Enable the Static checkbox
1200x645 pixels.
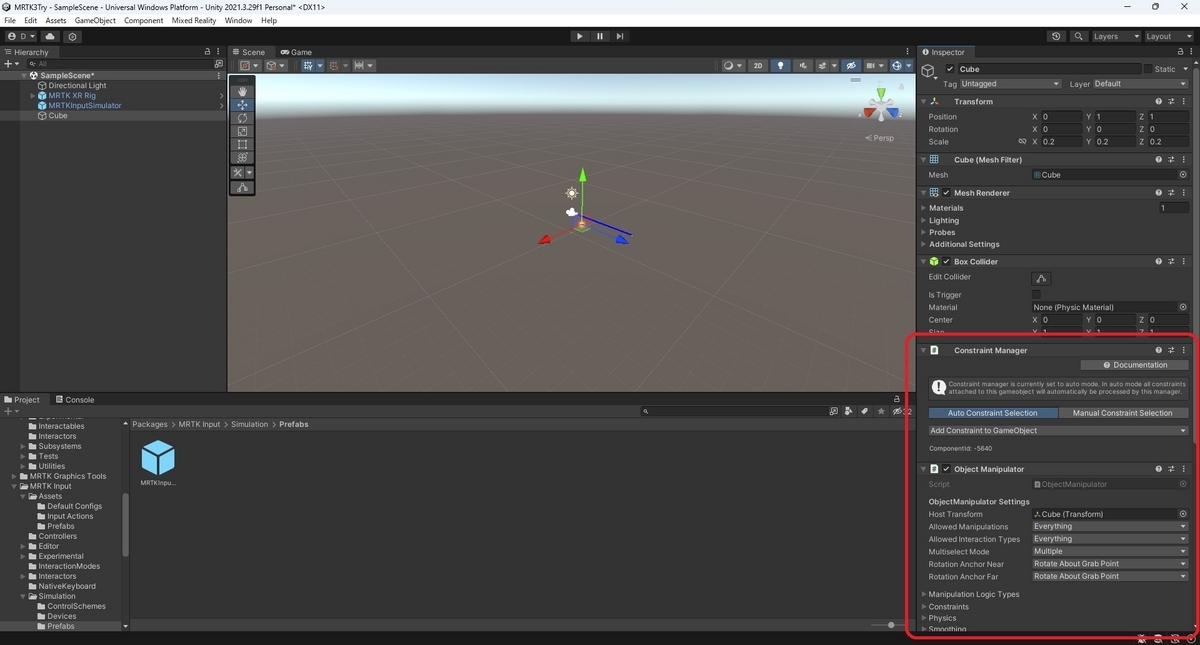tap(1148, 69)
